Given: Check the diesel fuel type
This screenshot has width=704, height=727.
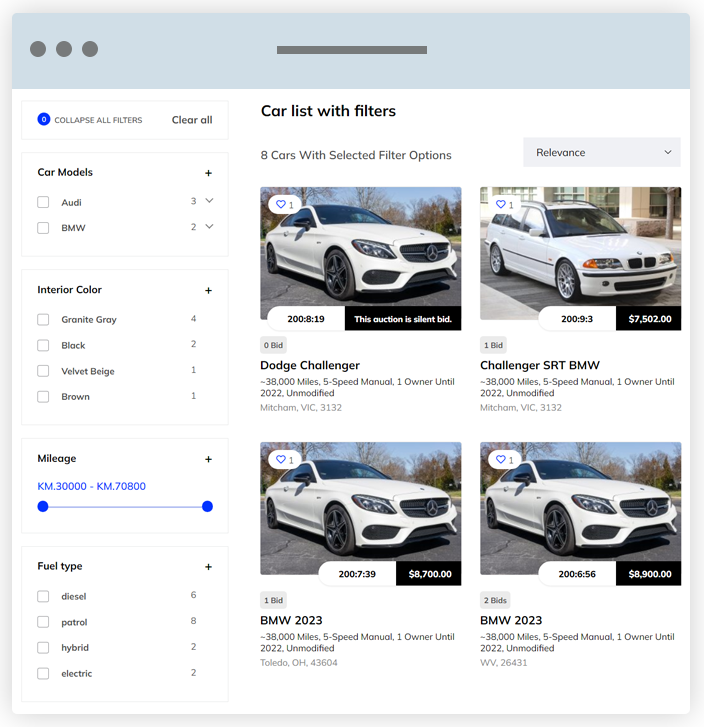Looking at the screenshot, I should point(43,596).
